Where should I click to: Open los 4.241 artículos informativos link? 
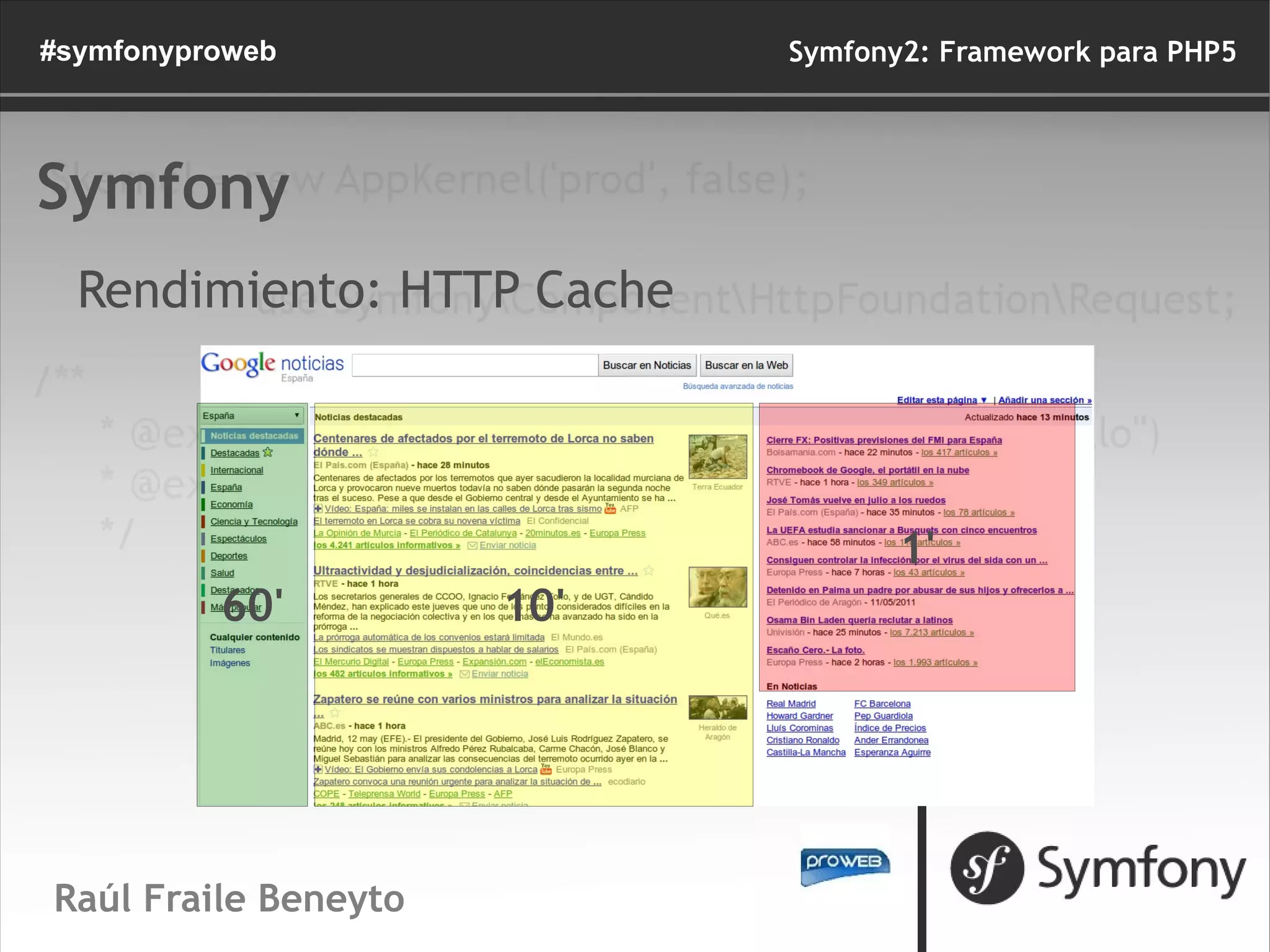(387, 545)
